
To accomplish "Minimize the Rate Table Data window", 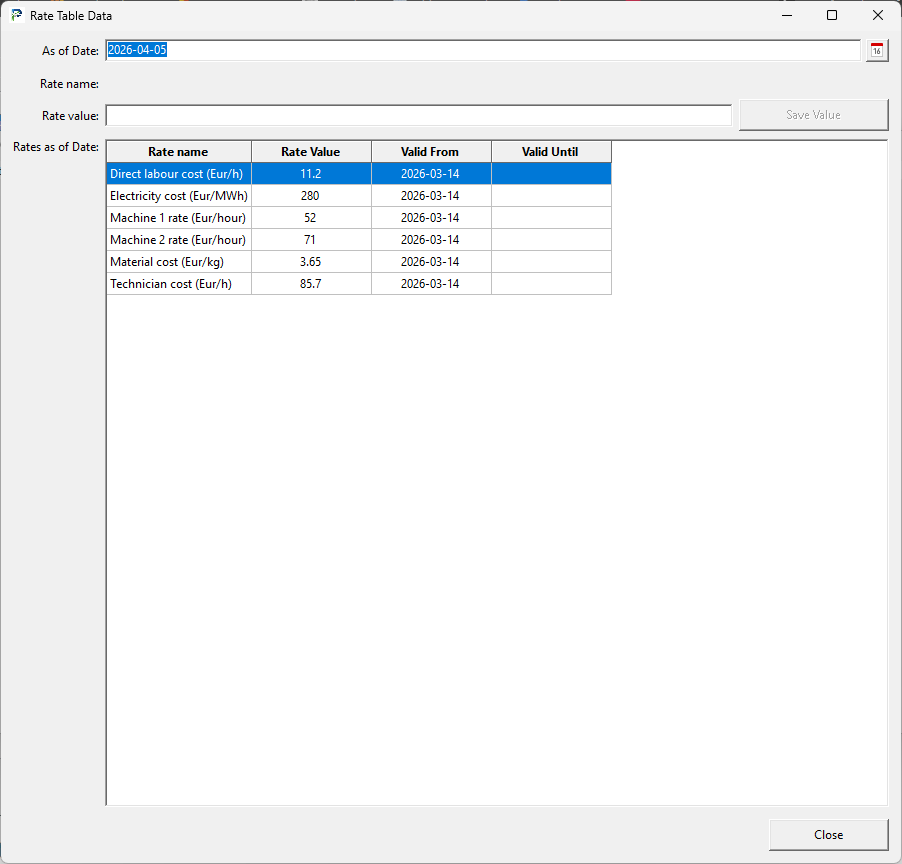I will pyautogui.click(x=786, y=16).
